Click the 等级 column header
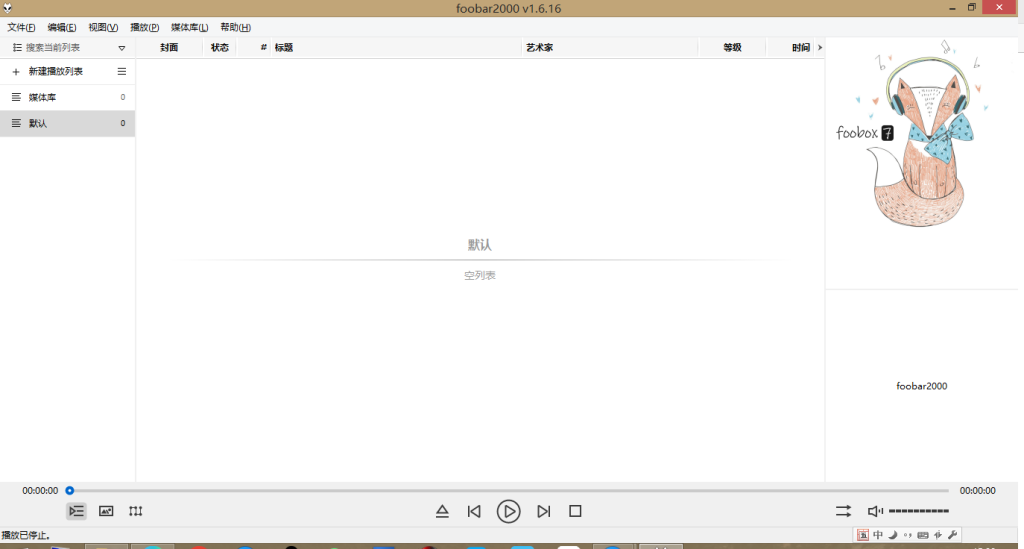The image size is (1024, 549). [x=732, y=48]
